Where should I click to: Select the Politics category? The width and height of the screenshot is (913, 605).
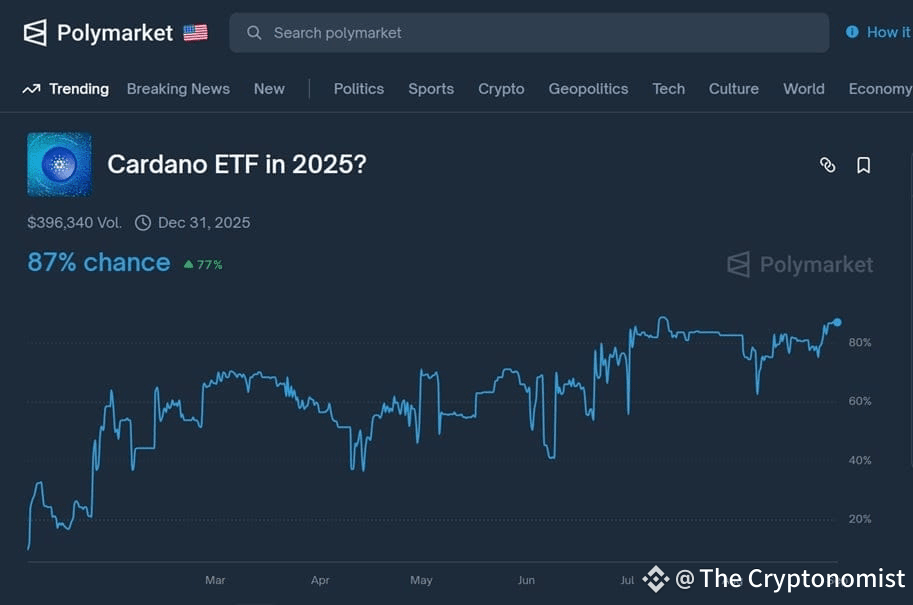click(359, 89)
